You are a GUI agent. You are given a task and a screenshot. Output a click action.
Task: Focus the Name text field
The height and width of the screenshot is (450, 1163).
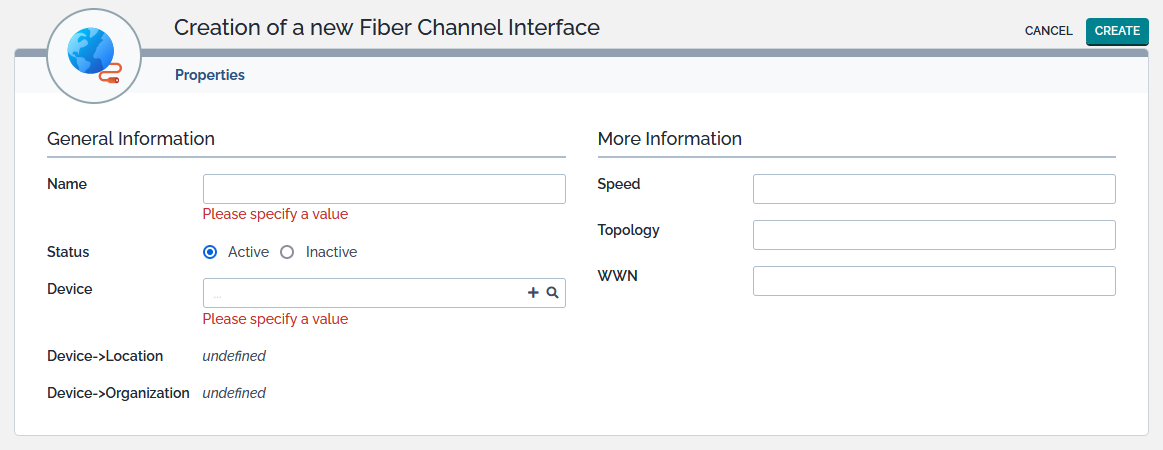384,189
